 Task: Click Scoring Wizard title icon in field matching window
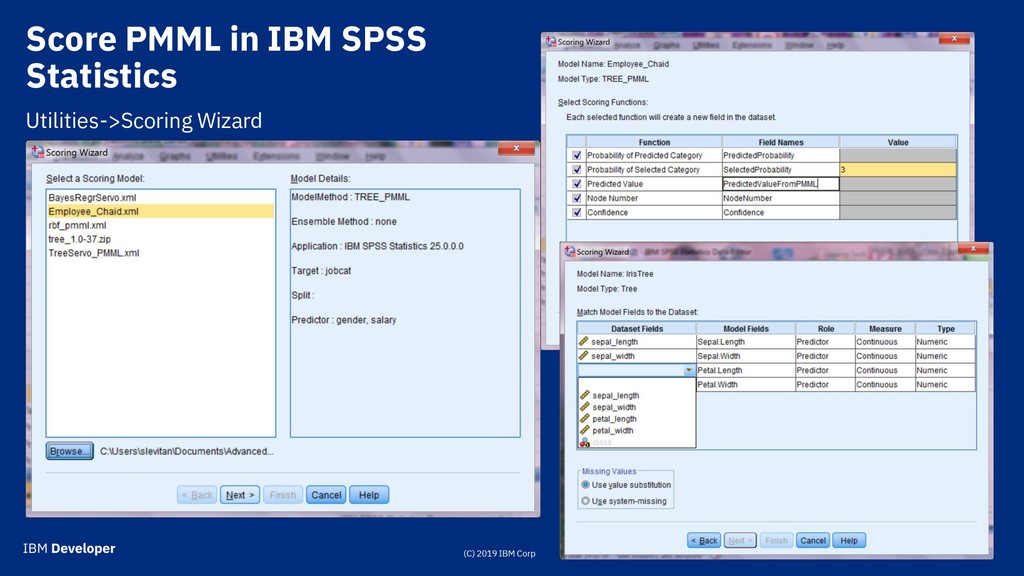click(569, 251)
